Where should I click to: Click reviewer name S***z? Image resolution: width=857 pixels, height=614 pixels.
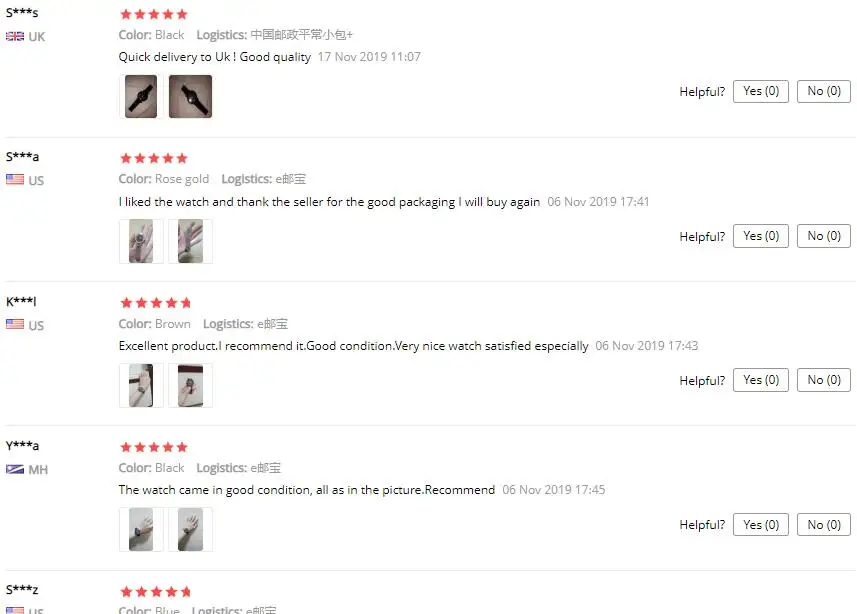pyautogui.click(x=22, y=589)
